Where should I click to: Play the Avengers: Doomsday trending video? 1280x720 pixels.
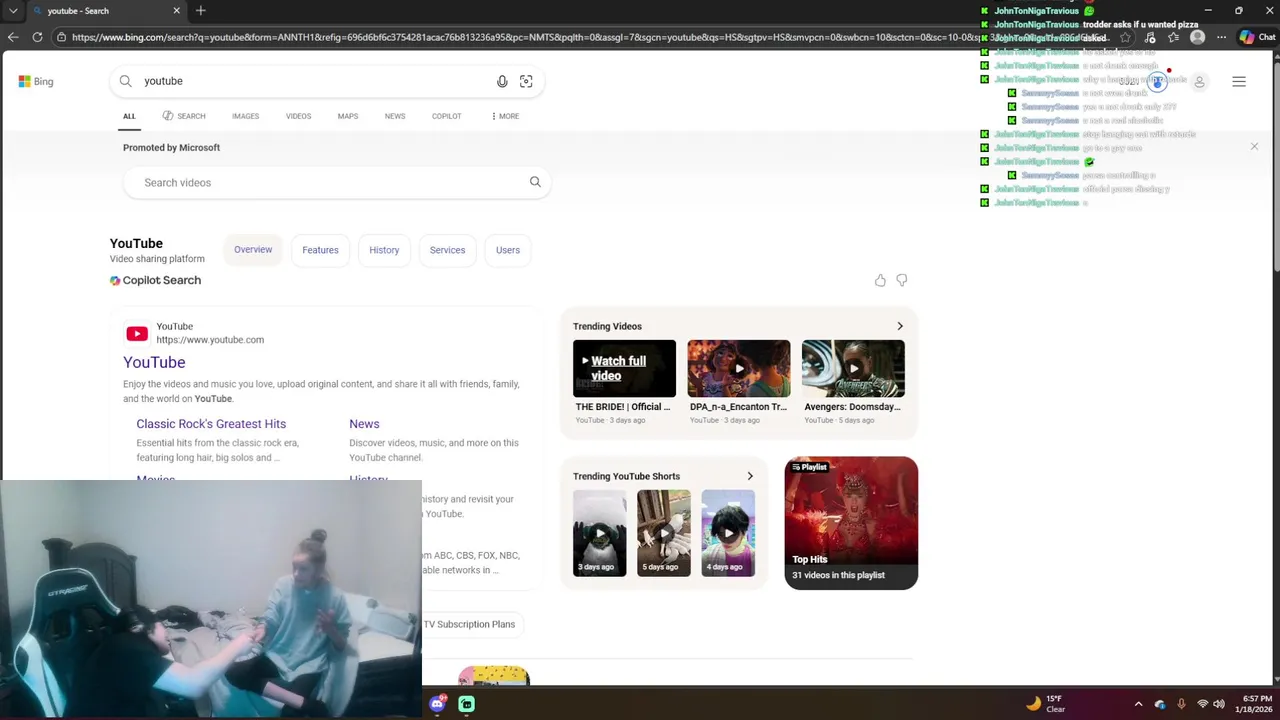click(853, 368)
